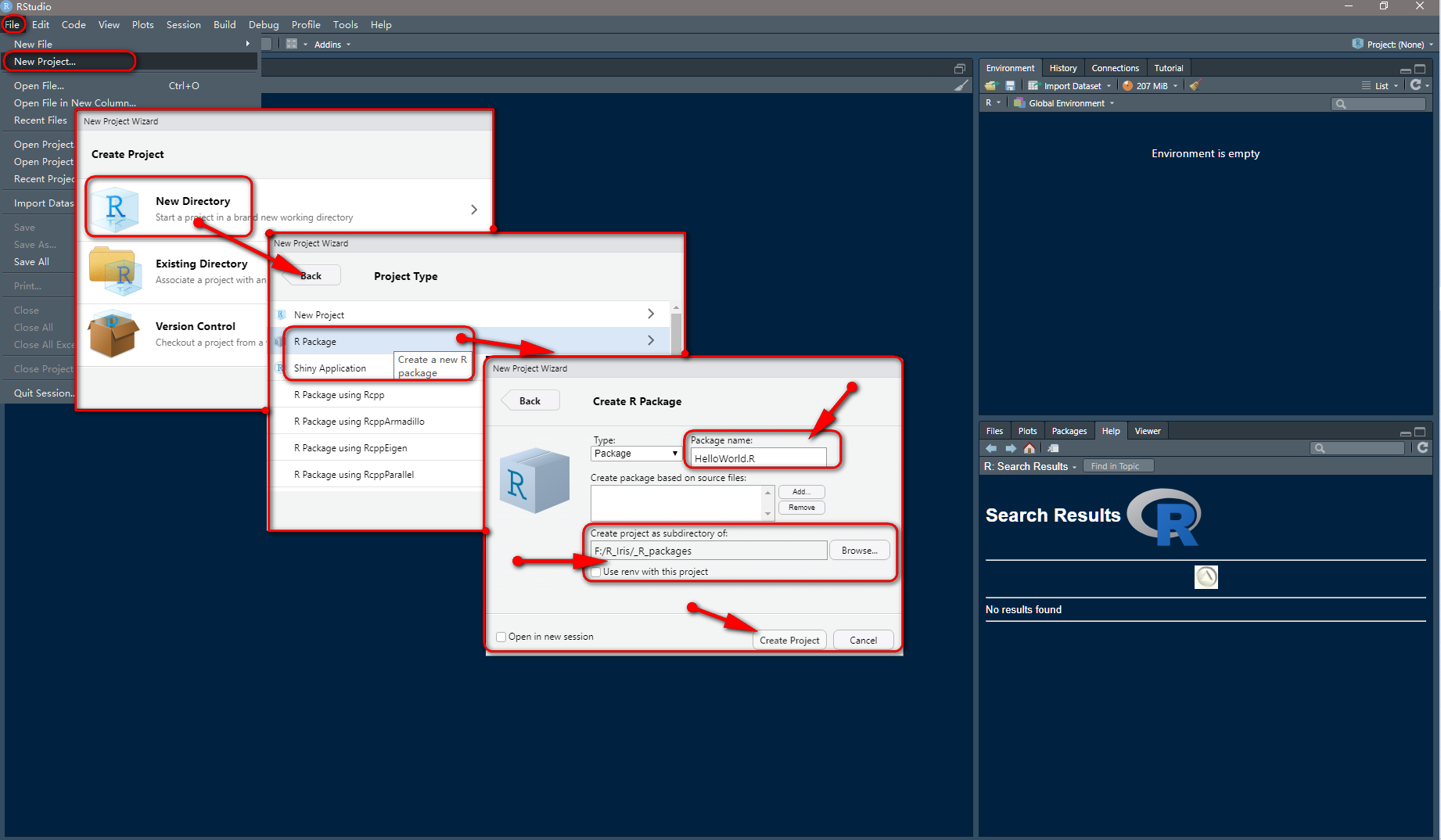Minimize the Environment pane
This screenshot has height=840, width=1441.
(x=1406, y=70)
